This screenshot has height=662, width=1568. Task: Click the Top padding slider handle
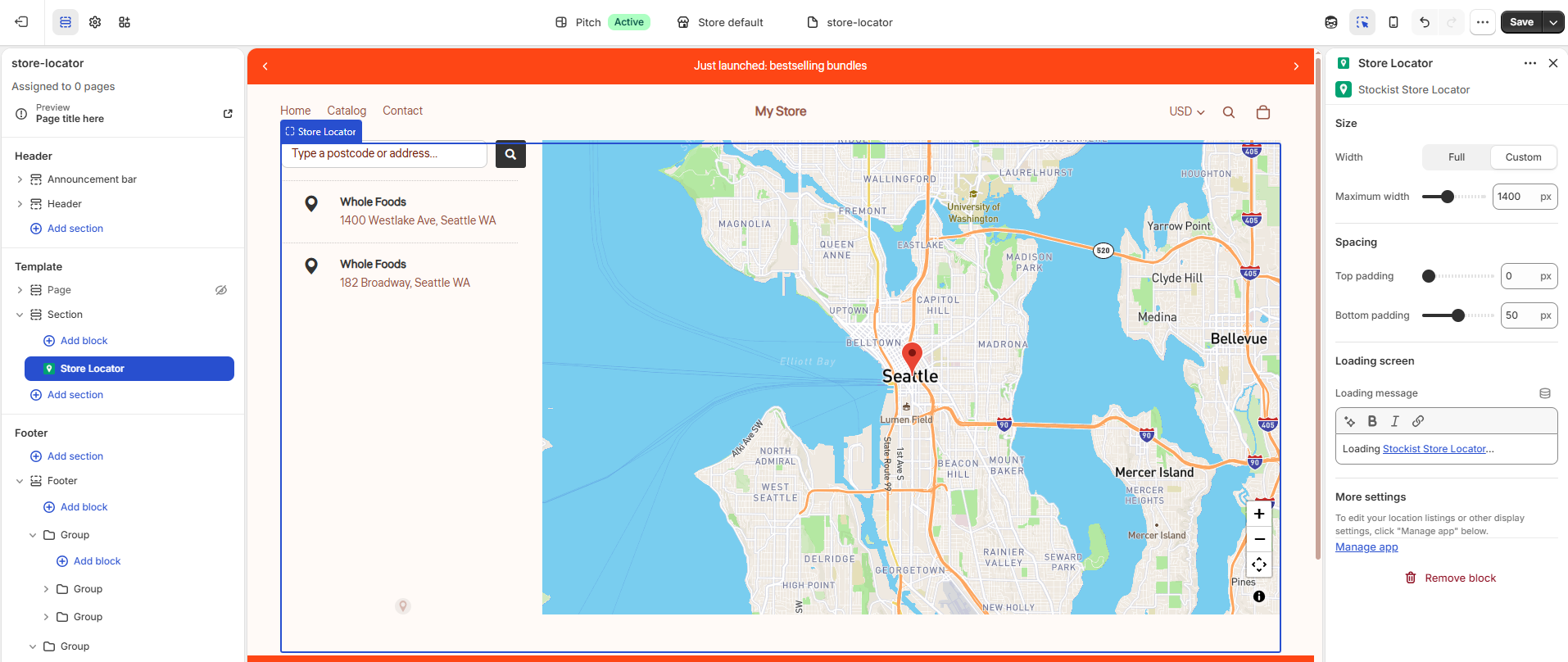[x=1429, y=276]
